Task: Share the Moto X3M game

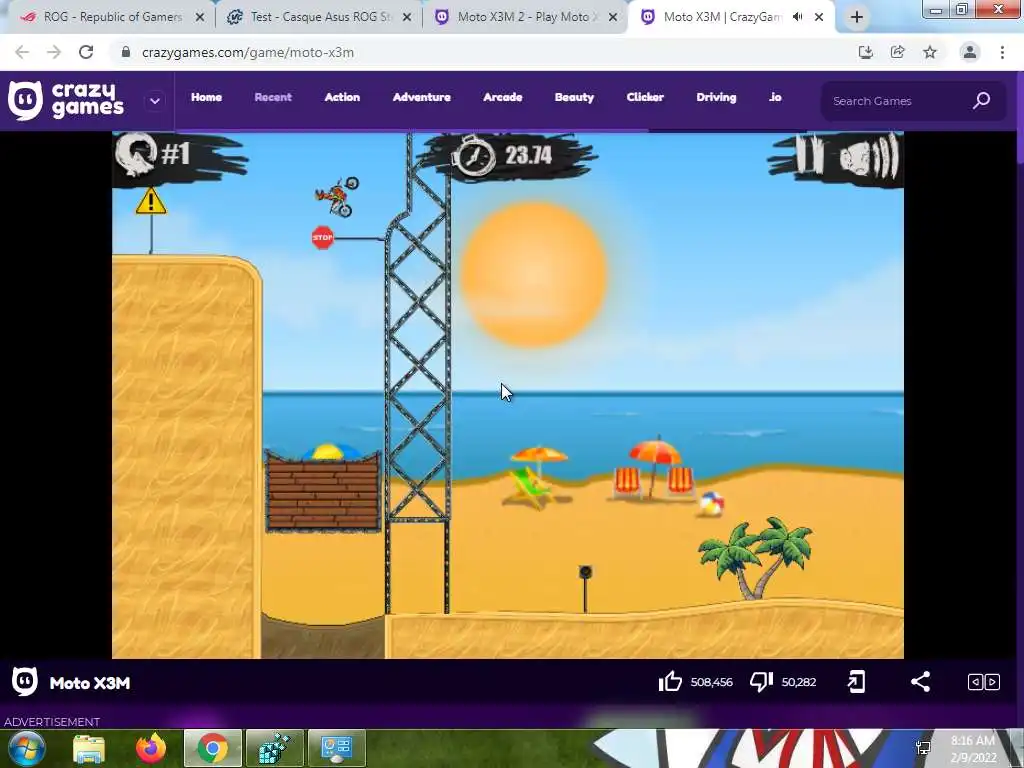Action: (x=920, y=682)
